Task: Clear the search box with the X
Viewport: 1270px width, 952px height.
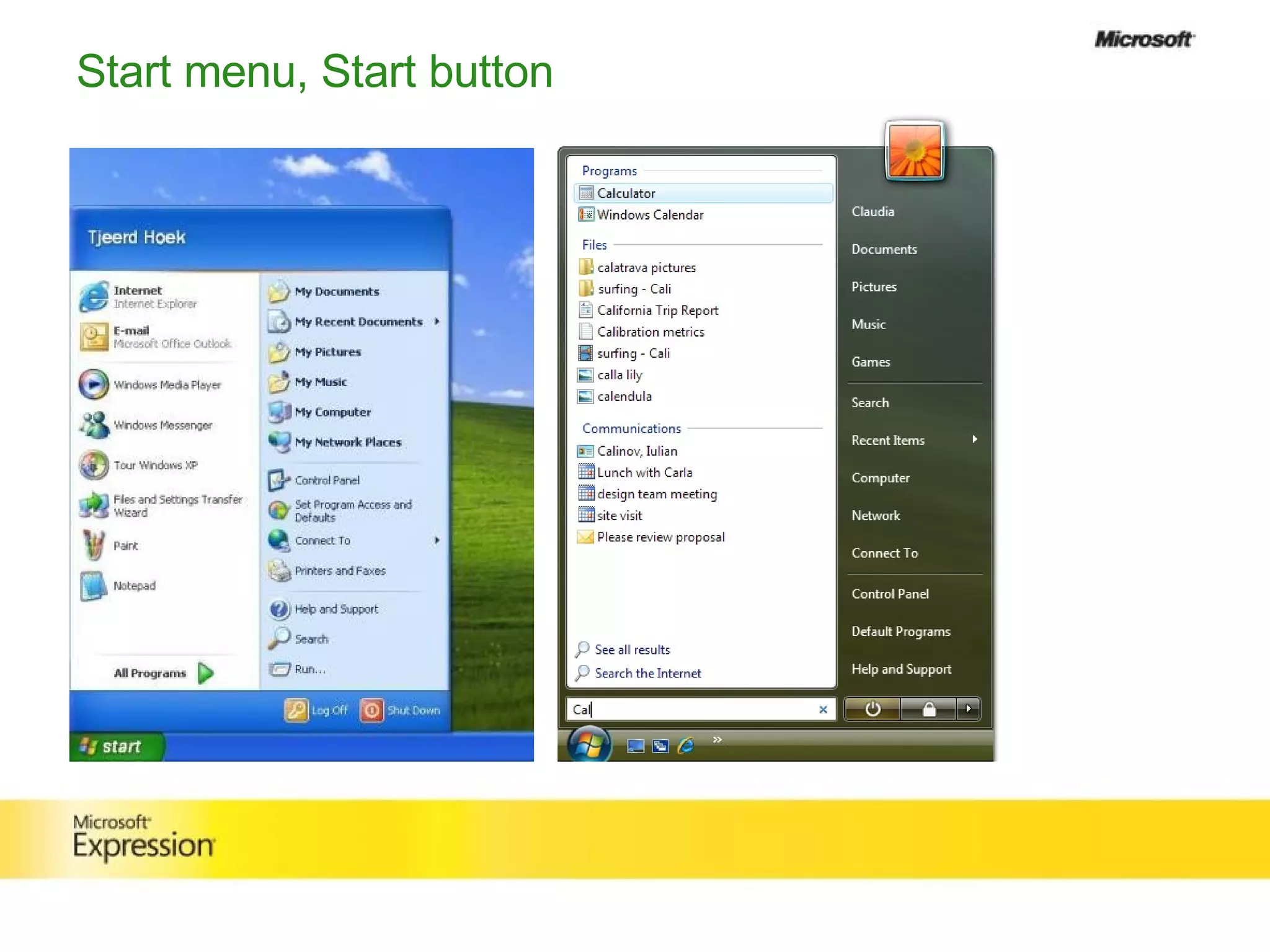Action: 823,710
